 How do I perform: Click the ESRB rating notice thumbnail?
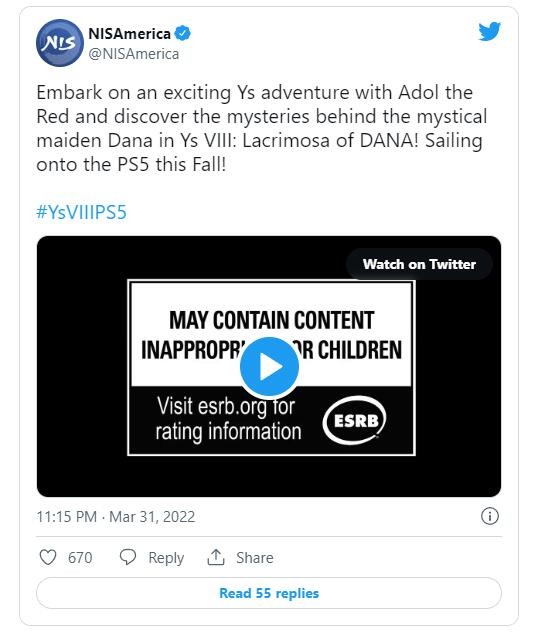click(x=271, y=367)
